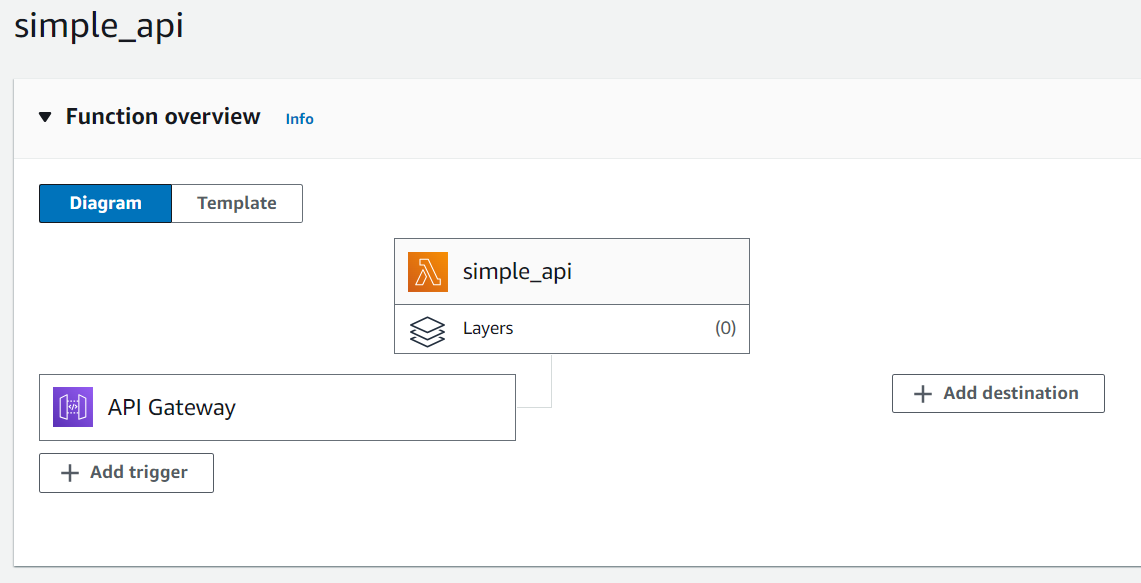The width and height of the screenshot is (1141, 583).
Task: Click the connector line joining trigger and function
Action: pos(551,385)
